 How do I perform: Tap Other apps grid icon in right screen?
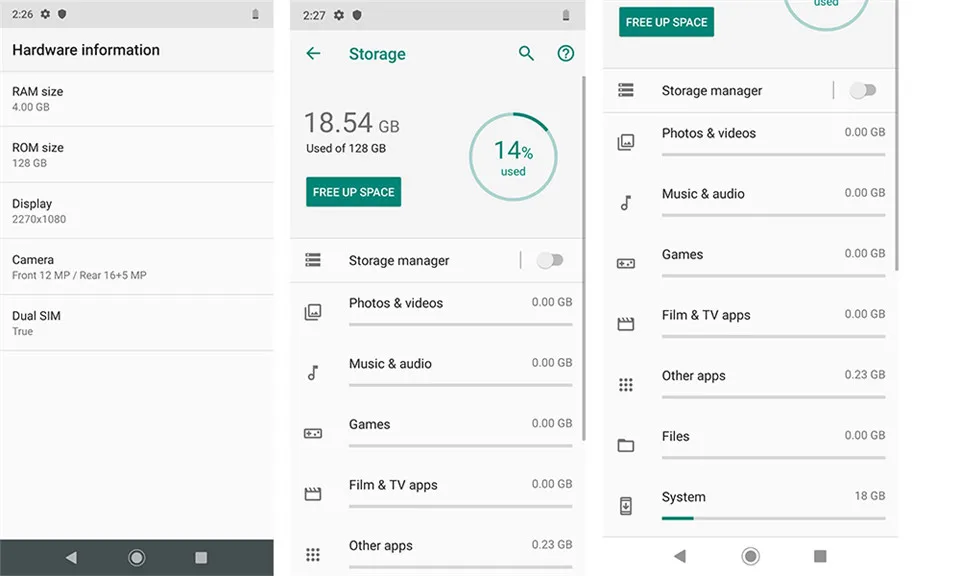coord(626,384)
